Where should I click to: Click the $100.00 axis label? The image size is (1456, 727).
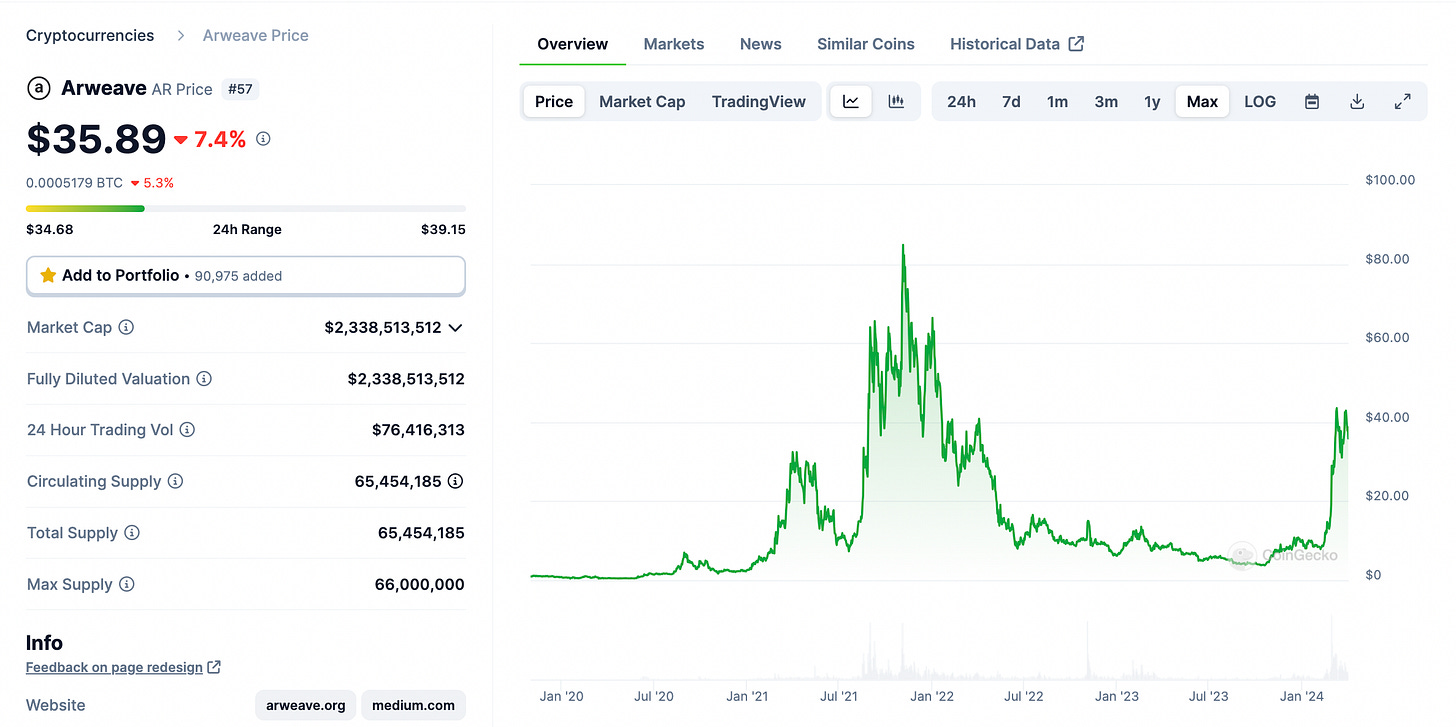pos(1390,180)
